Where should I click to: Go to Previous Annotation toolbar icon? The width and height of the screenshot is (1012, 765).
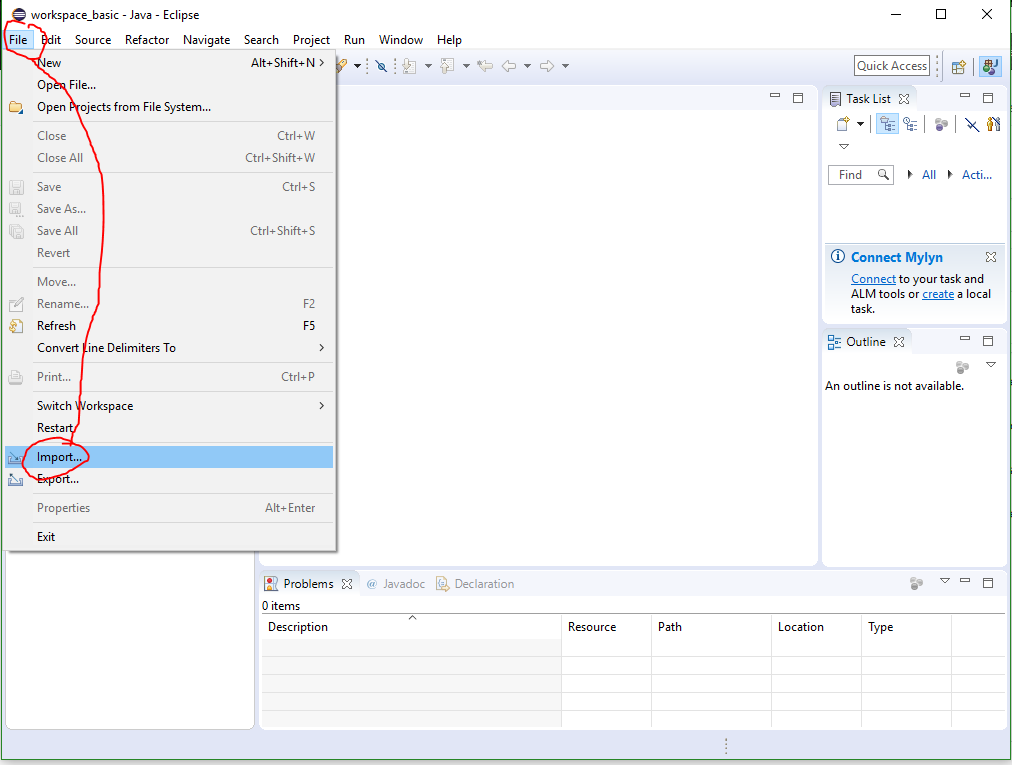447,66
